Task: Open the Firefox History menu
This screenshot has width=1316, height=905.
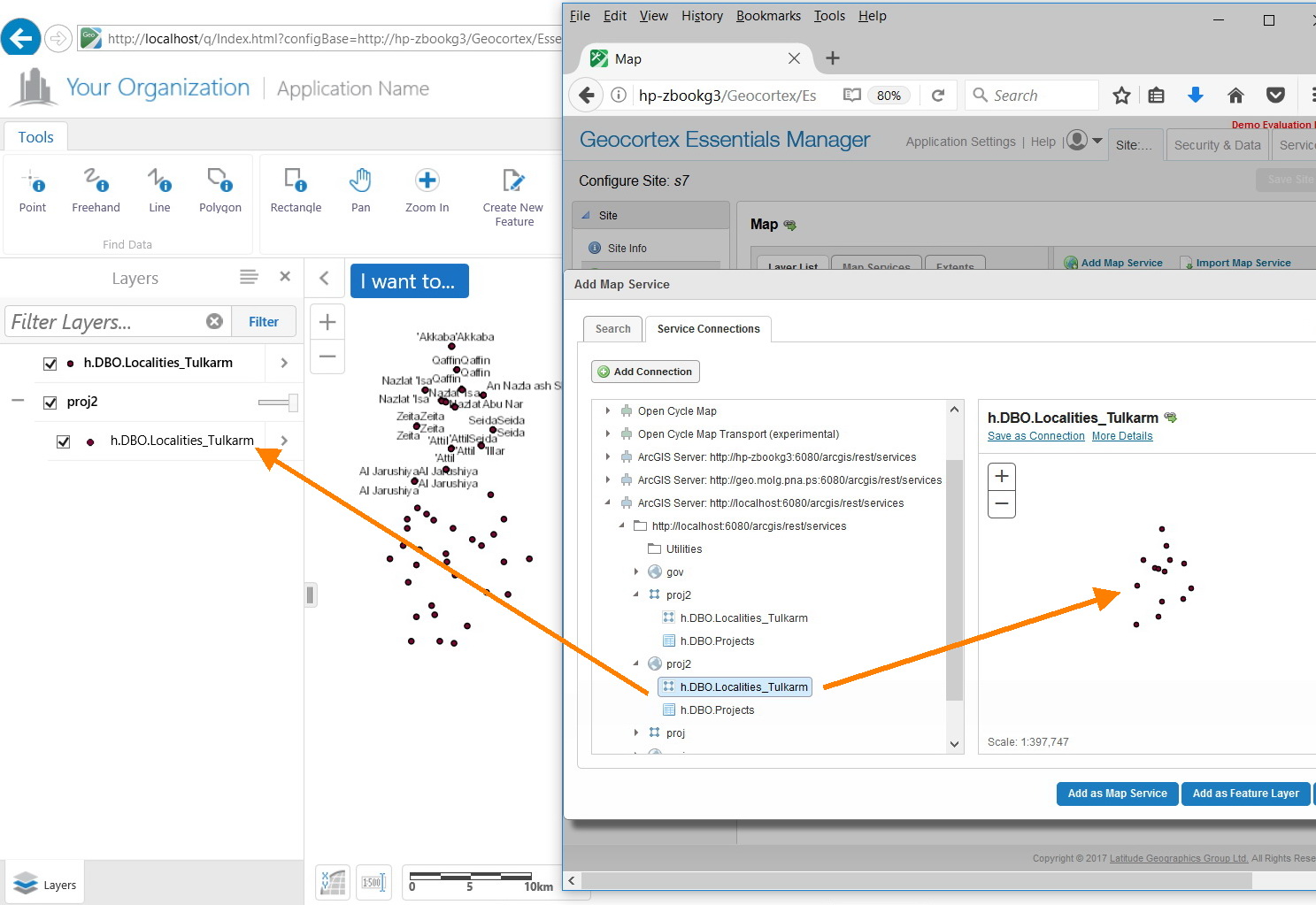Action: [x=702, y=16]
